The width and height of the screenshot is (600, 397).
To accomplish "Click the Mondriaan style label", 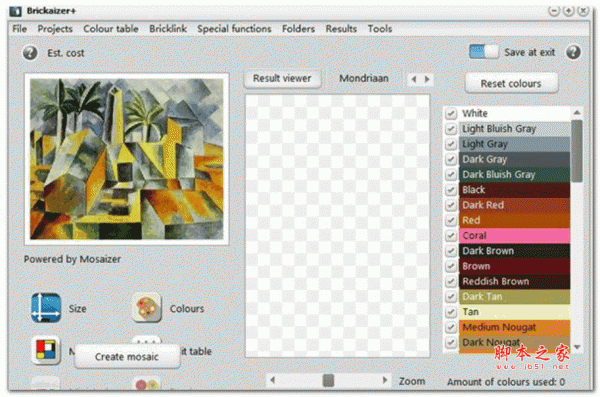I will coord(364,78).
